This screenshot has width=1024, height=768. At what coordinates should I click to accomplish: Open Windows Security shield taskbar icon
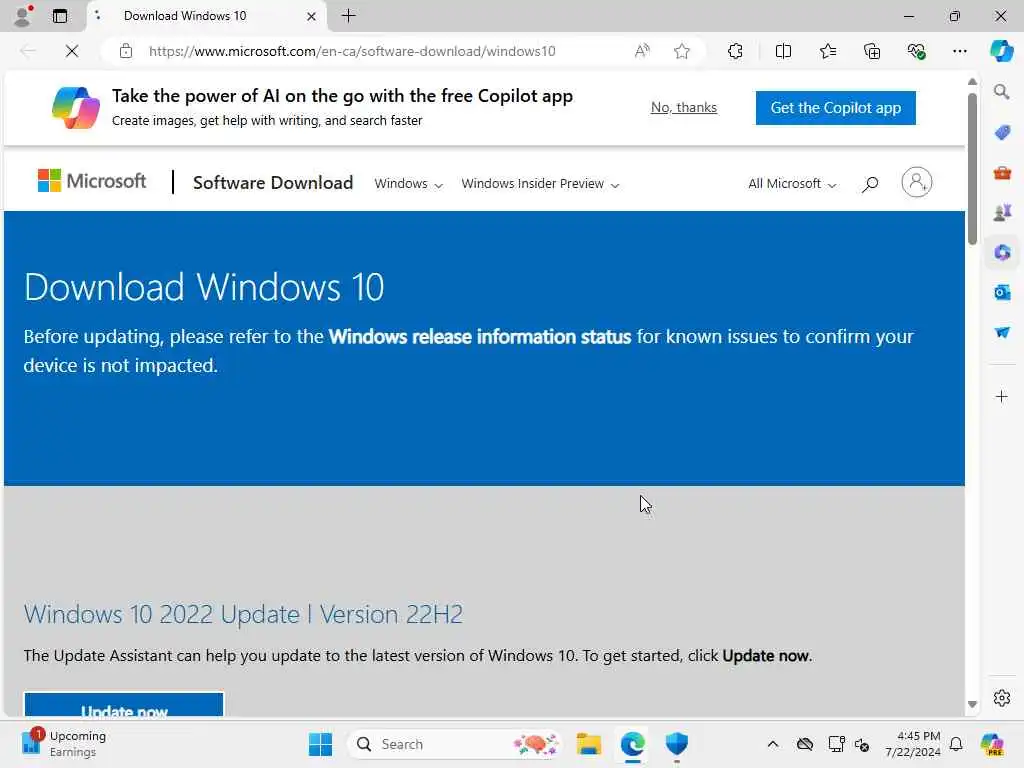coord(677,744)
